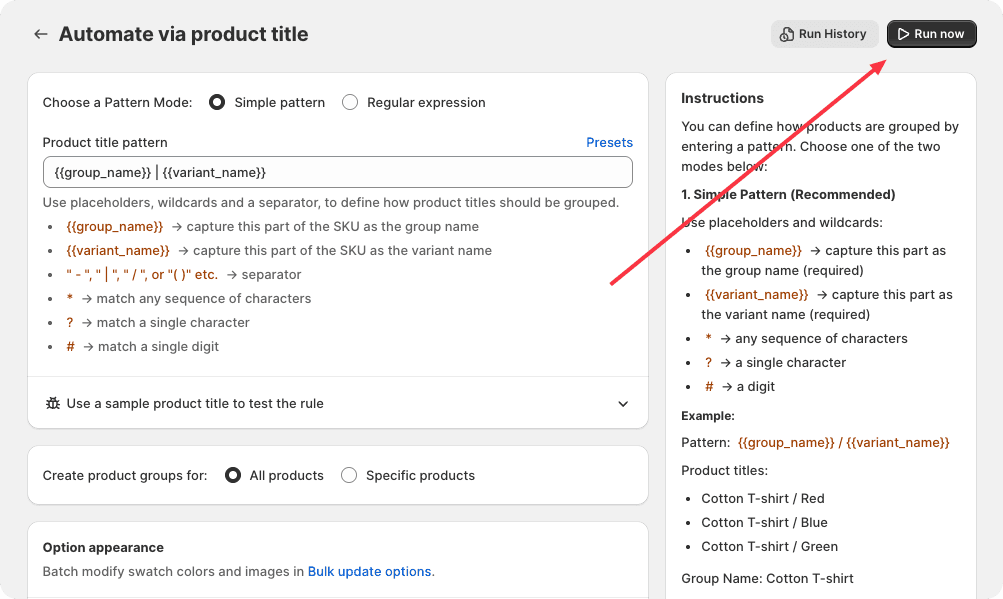Click the 'Choose a Pattern Mode:' label
The image size is (1003, 599).
[117, 102]
